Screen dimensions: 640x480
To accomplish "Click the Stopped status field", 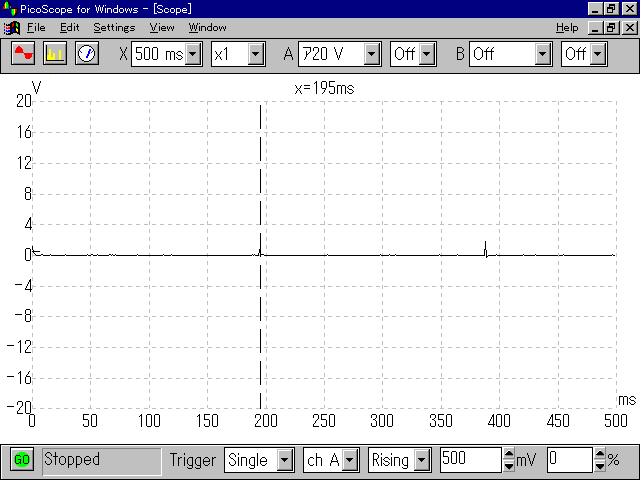I will point(102,460).
